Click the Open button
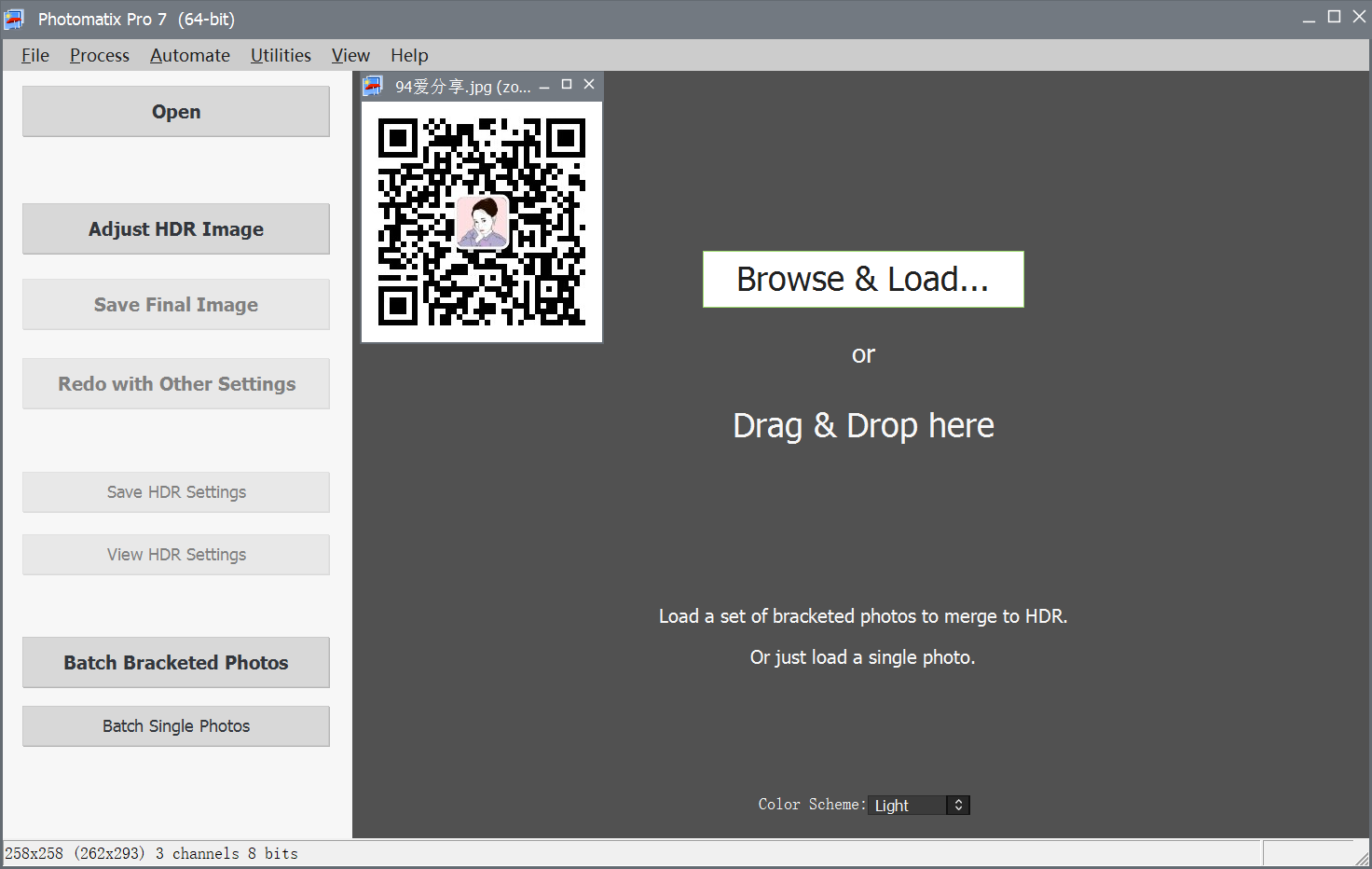1372x869 pixels. [x=176, y=112]
